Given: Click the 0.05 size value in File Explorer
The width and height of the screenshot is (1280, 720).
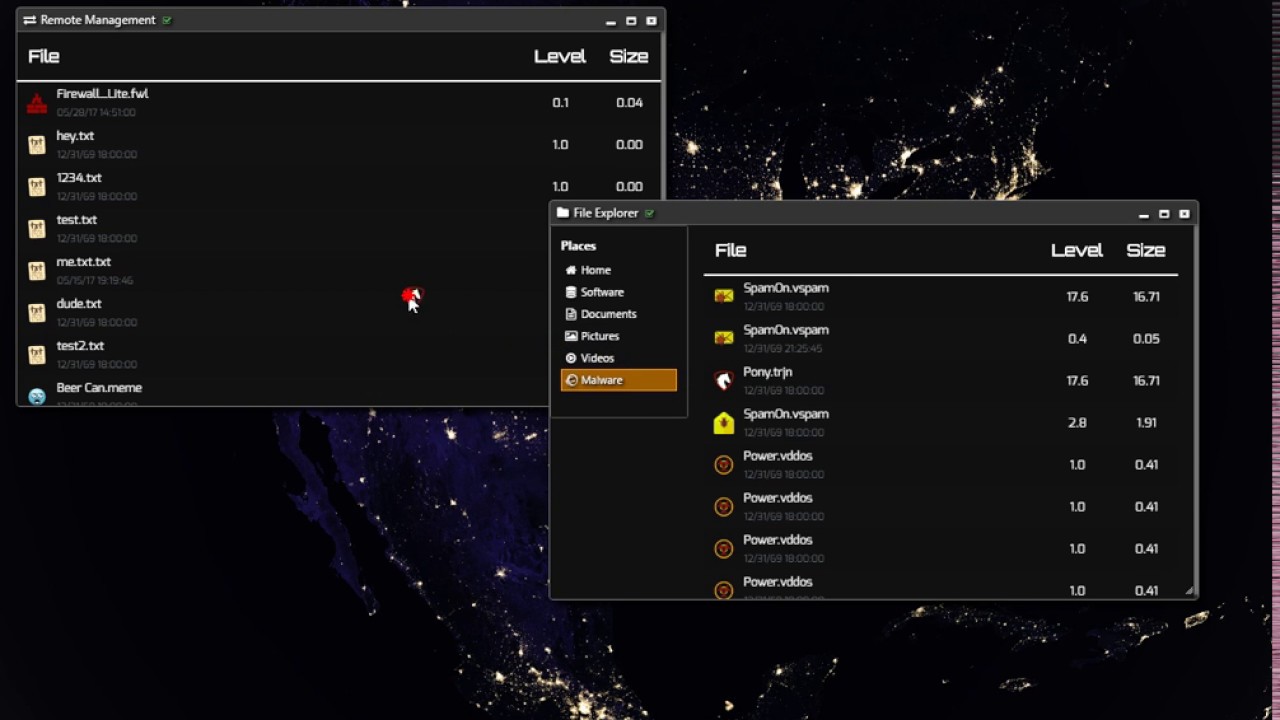Looking at the screenshot, I should [x=1147, y=339].
